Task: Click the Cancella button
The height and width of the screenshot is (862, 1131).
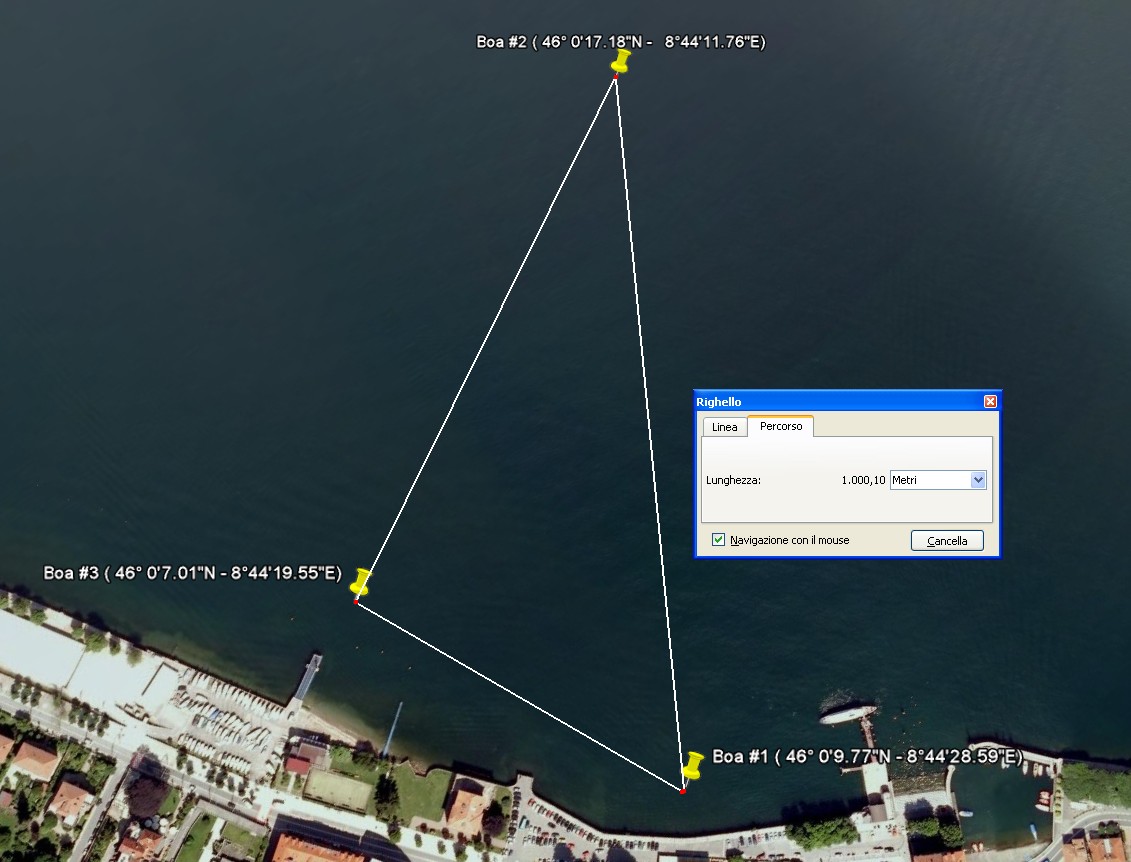Action: tap(947, 541)
